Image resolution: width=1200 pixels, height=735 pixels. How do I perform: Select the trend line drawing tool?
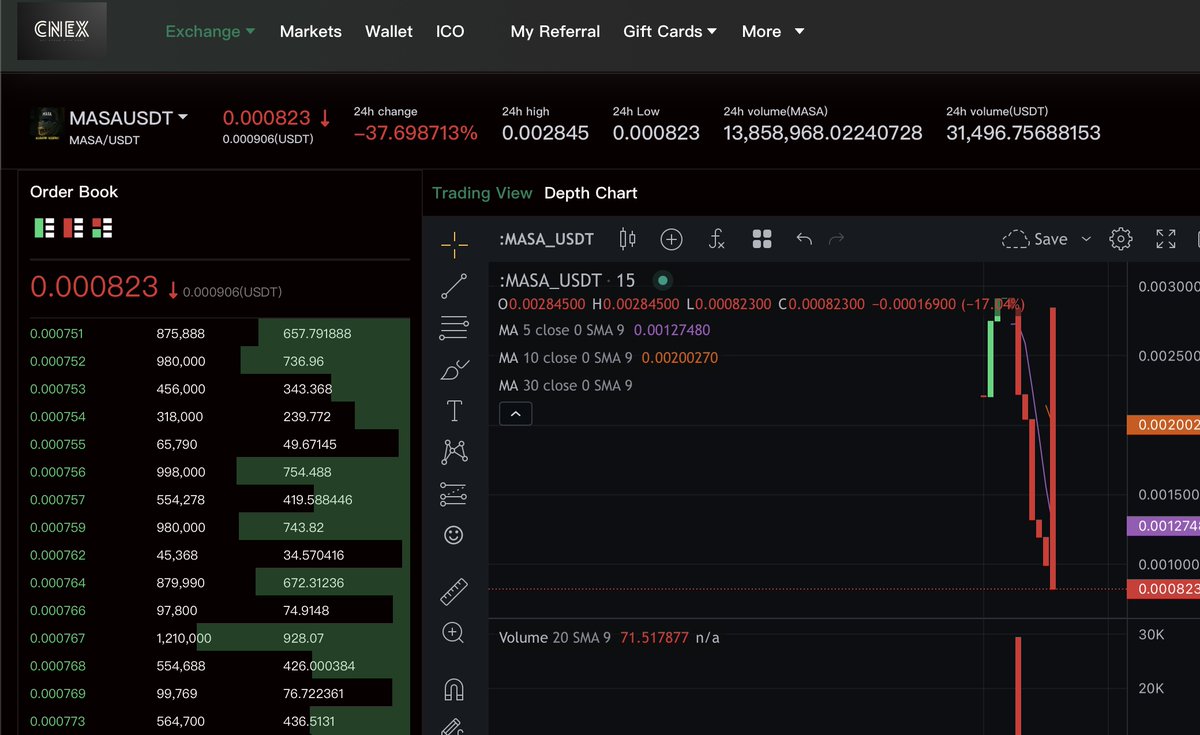click(454, 286)
